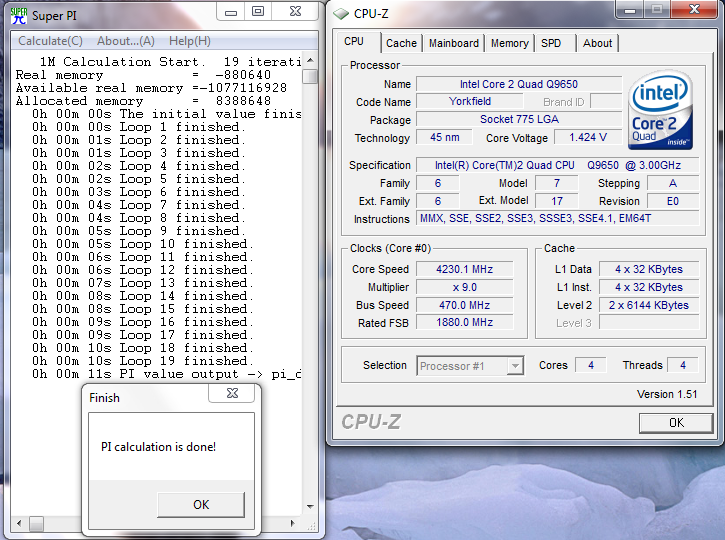Close the Super PI window
Screen dimensions: 725x540
[x=295, y=12]
